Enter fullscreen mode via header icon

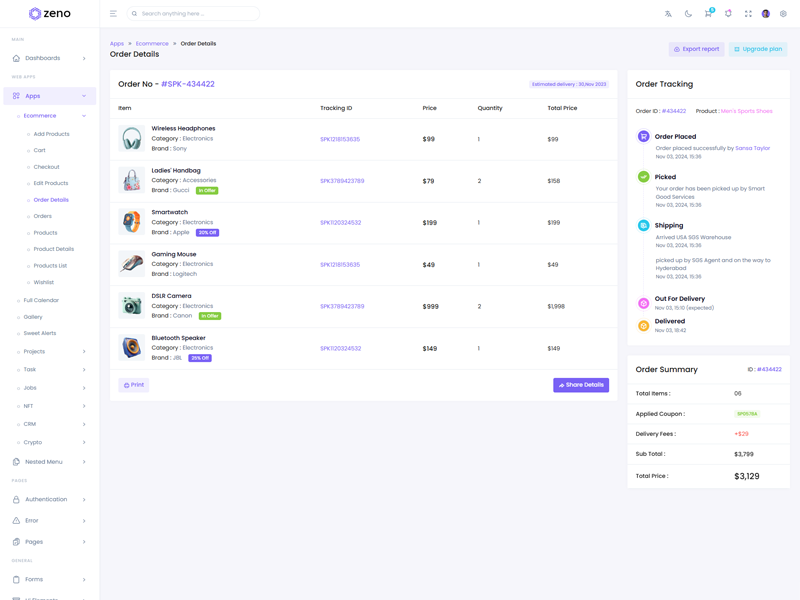(748, 14)
